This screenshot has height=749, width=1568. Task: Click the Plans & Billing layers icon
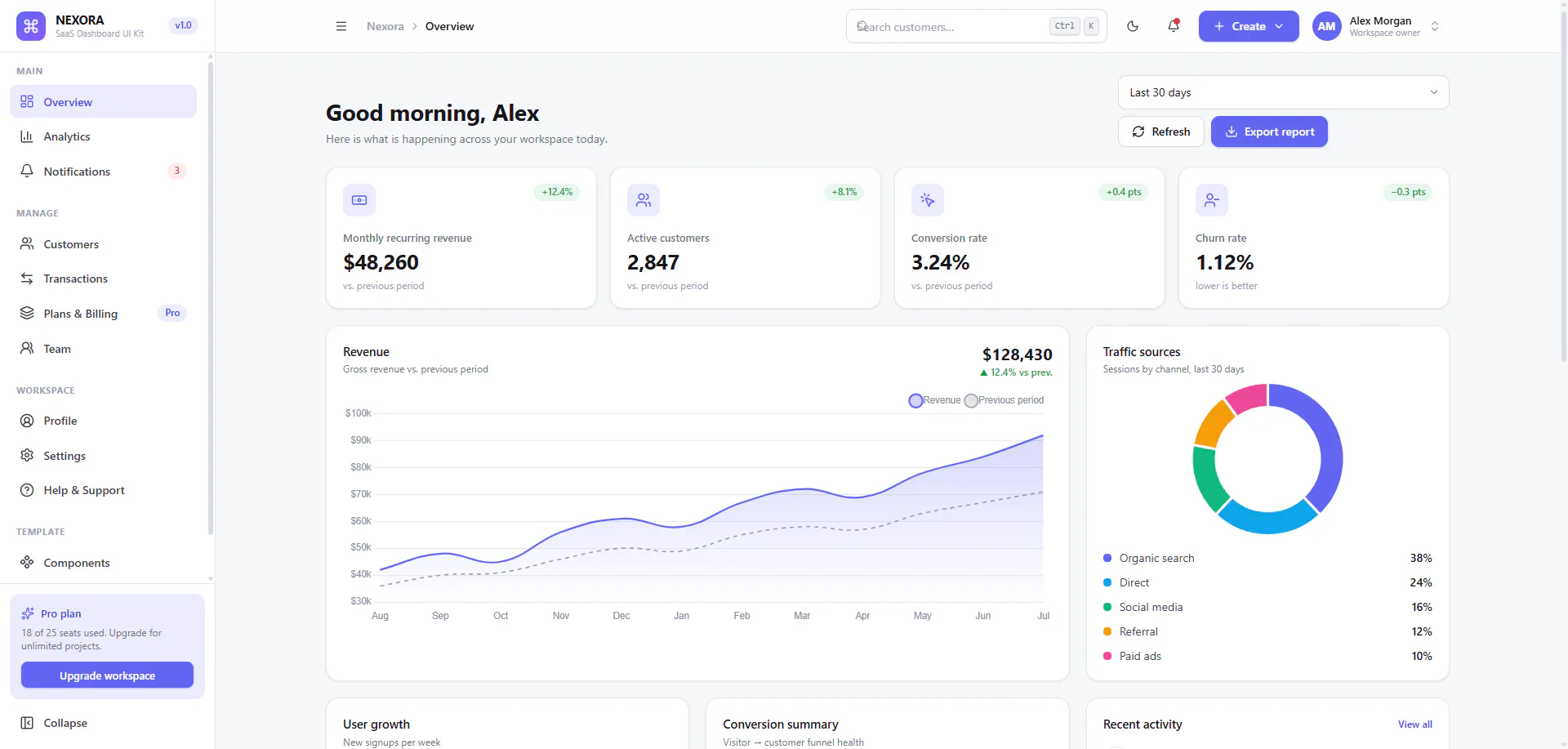point(27,314)
